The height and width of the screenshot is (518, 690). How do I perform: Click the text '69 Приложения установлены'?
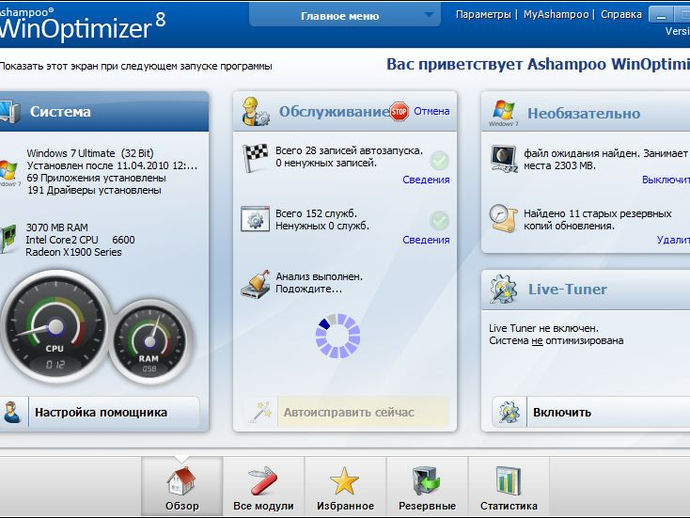click(x=96, y=178)
